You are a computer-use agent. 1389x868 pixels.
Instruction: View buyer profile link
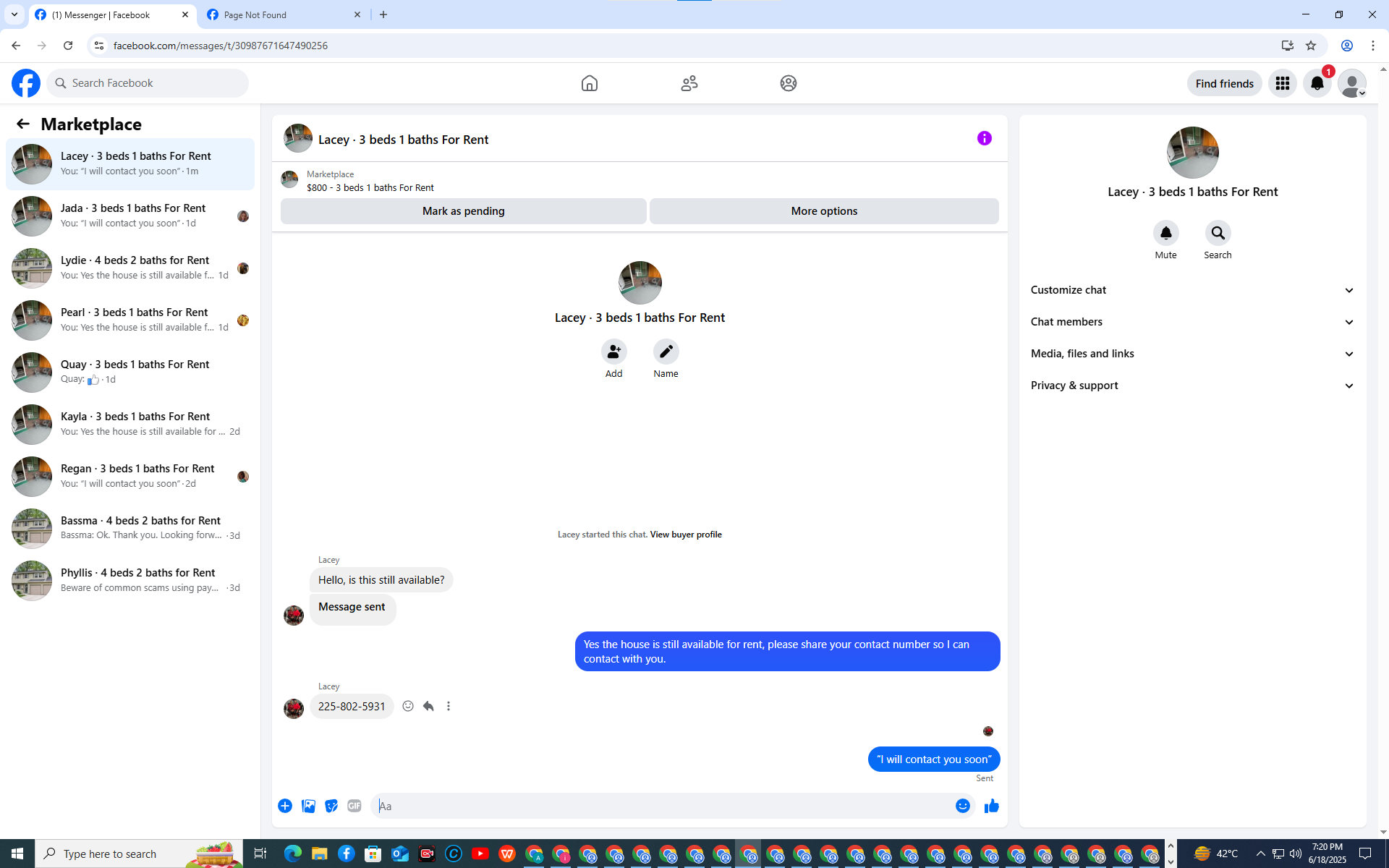pyautogui.click(x=686, y=535)
